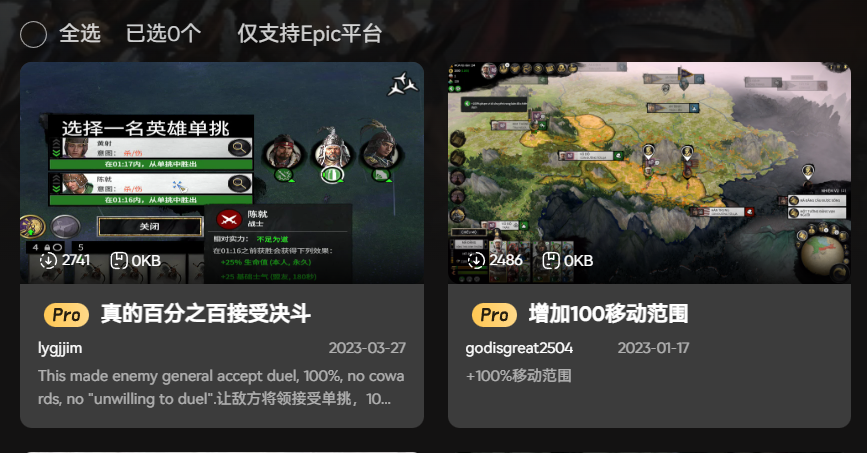The image size is (867, 453).
Task: Click download count icon showing 2486
Action: pos(476,260)
